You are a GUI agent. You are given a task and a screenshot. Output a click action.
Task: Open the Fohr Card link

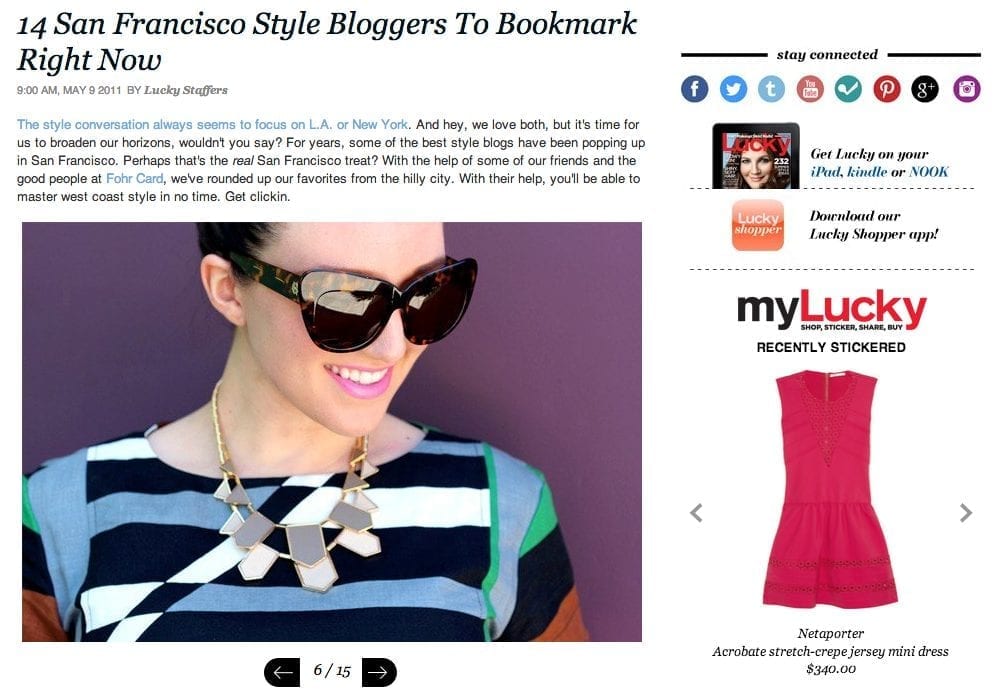pyautogui.click(x=134, y=179)
